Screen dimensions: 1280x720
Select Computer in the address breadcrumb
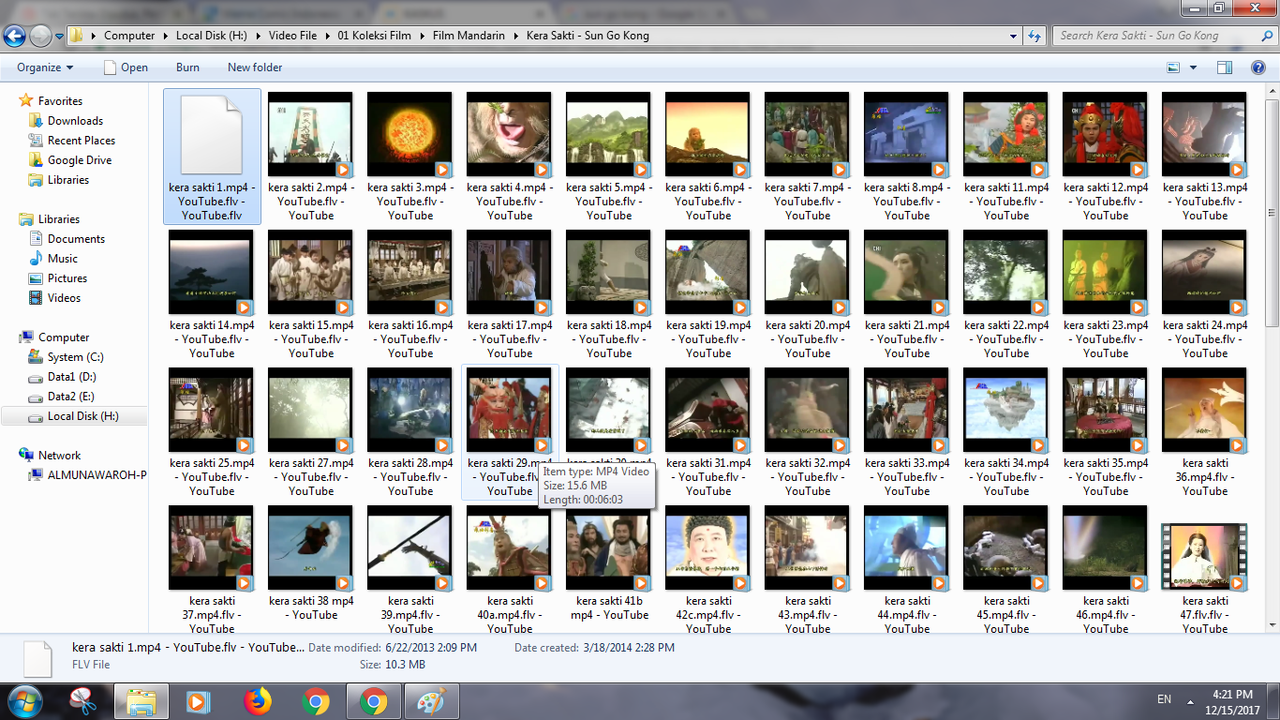coord(129,35)
